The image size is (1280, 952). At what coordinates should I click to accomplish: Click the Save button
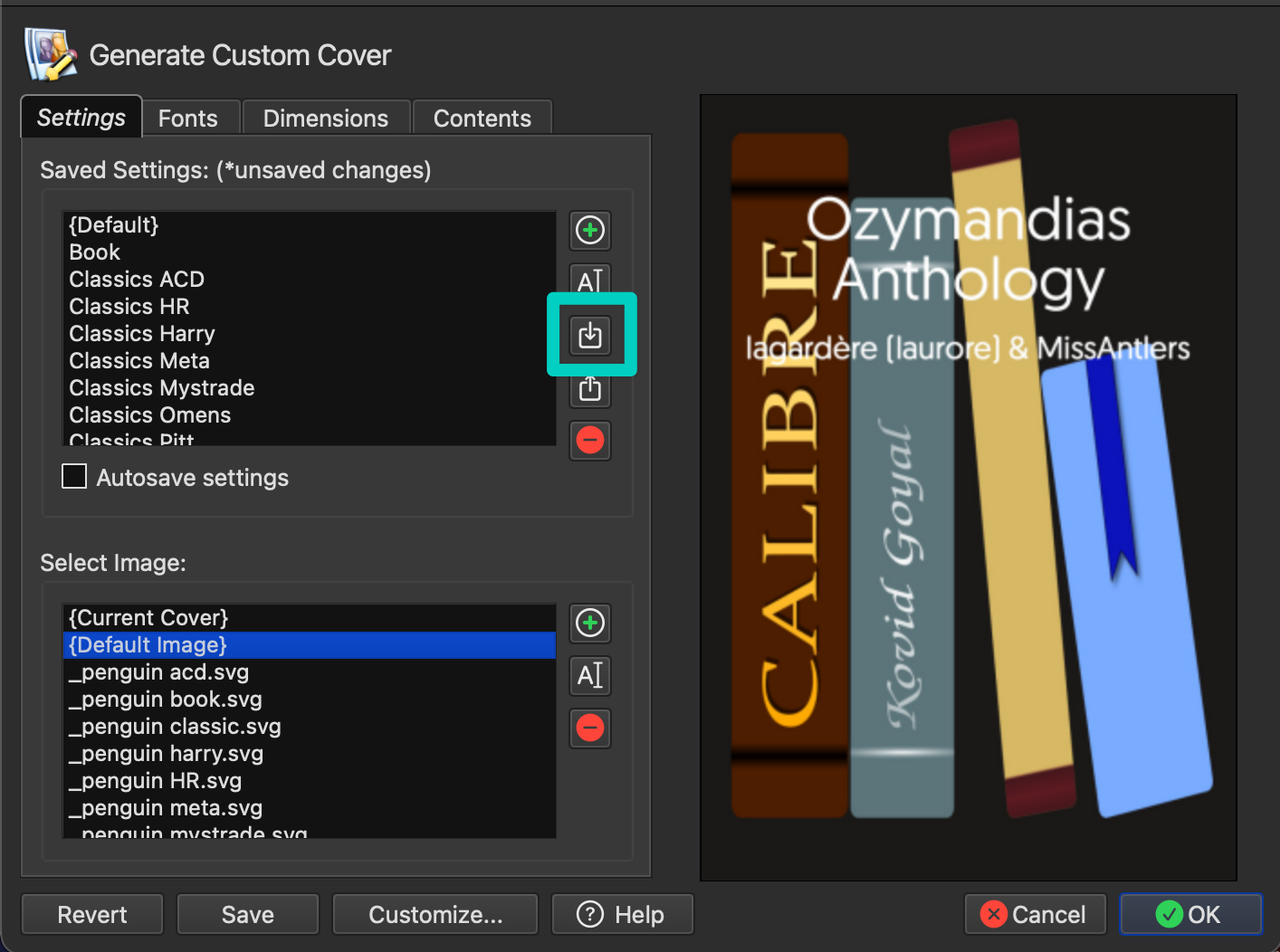(x=248, y=914)
